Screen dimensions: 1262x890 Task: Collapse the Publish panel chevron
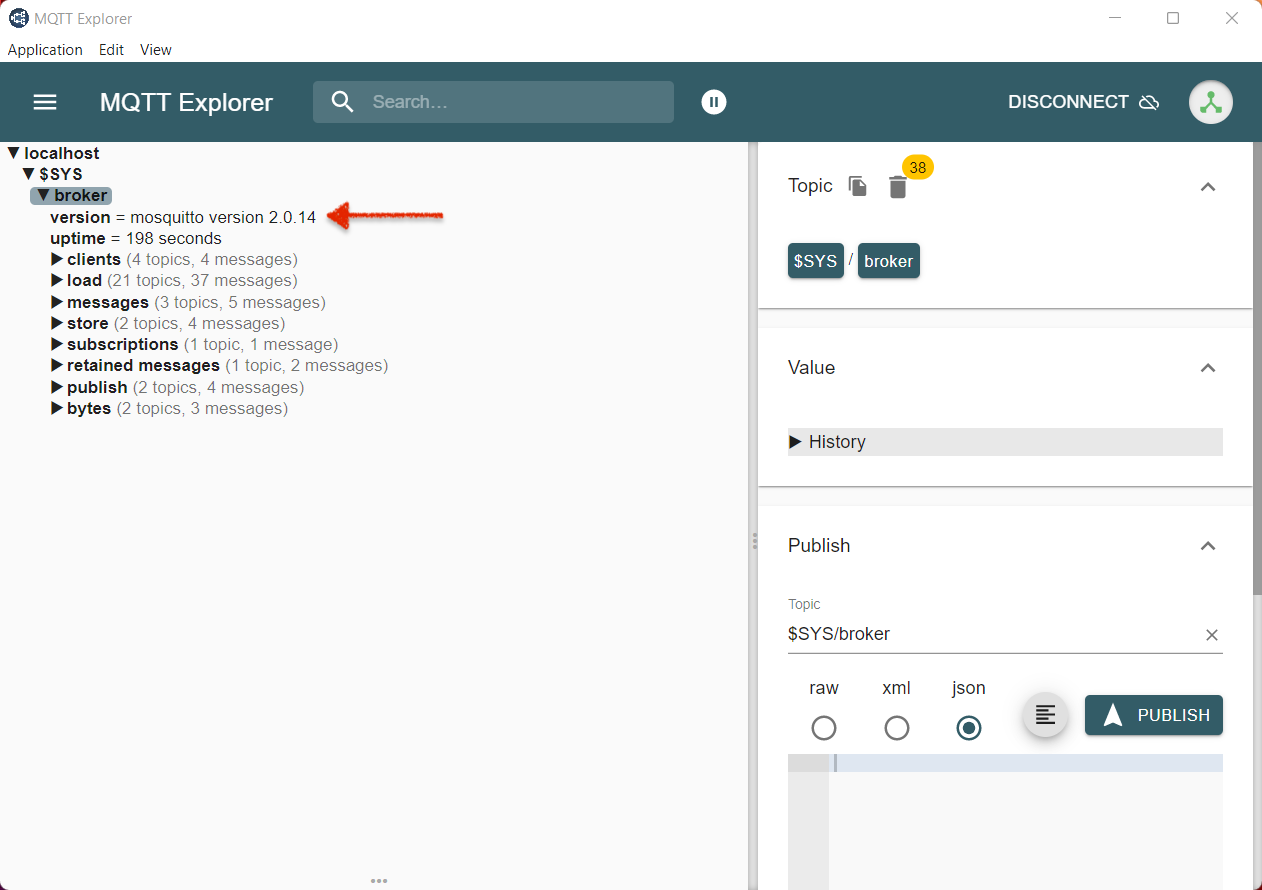click(1208, 546)
